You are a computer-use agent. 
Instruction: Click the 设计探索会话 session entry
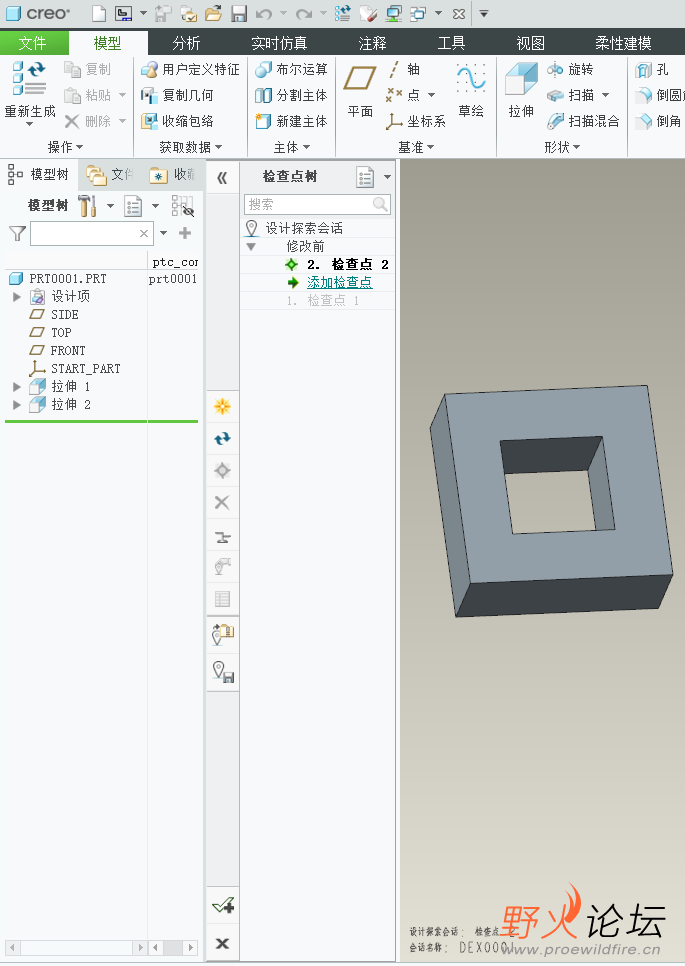click(304, 229)
